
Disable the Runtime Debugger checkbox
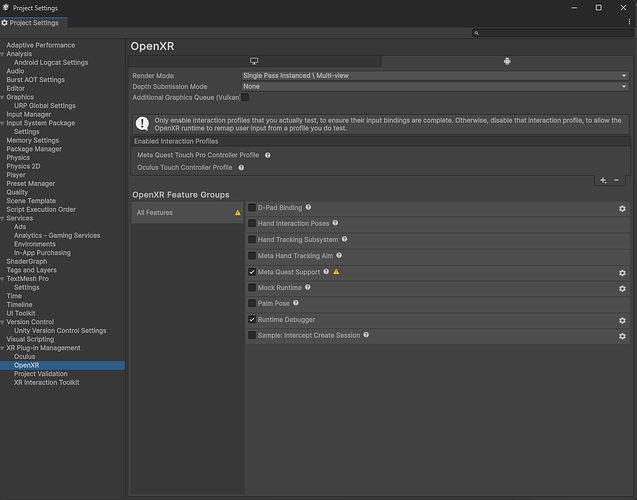click(252, 320)
